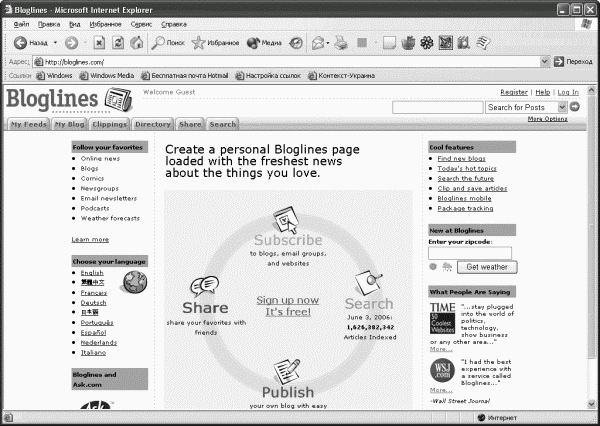600x426 pixels.
Task: Switch to the Share tab
Action: click(x=190, y=124)
